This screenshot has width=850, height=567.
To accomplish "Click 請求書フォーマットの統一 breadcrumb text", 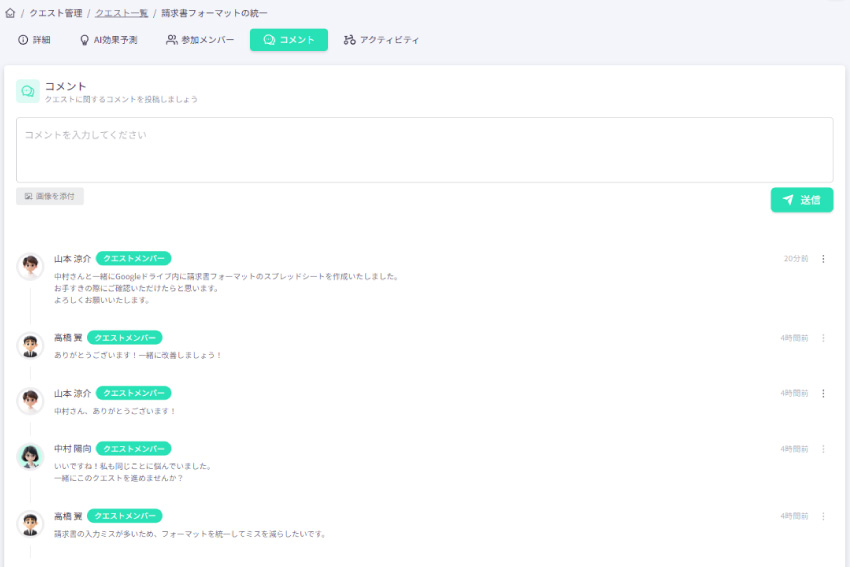I will [x=214, y=13].
